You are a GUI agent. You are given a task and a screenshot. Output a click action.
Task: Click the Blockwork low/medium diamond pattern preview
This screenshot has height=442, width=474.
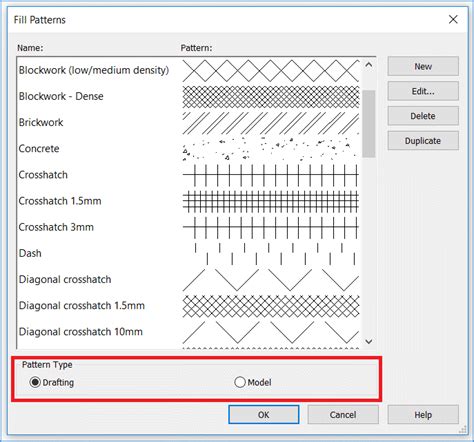coord(271,71)
